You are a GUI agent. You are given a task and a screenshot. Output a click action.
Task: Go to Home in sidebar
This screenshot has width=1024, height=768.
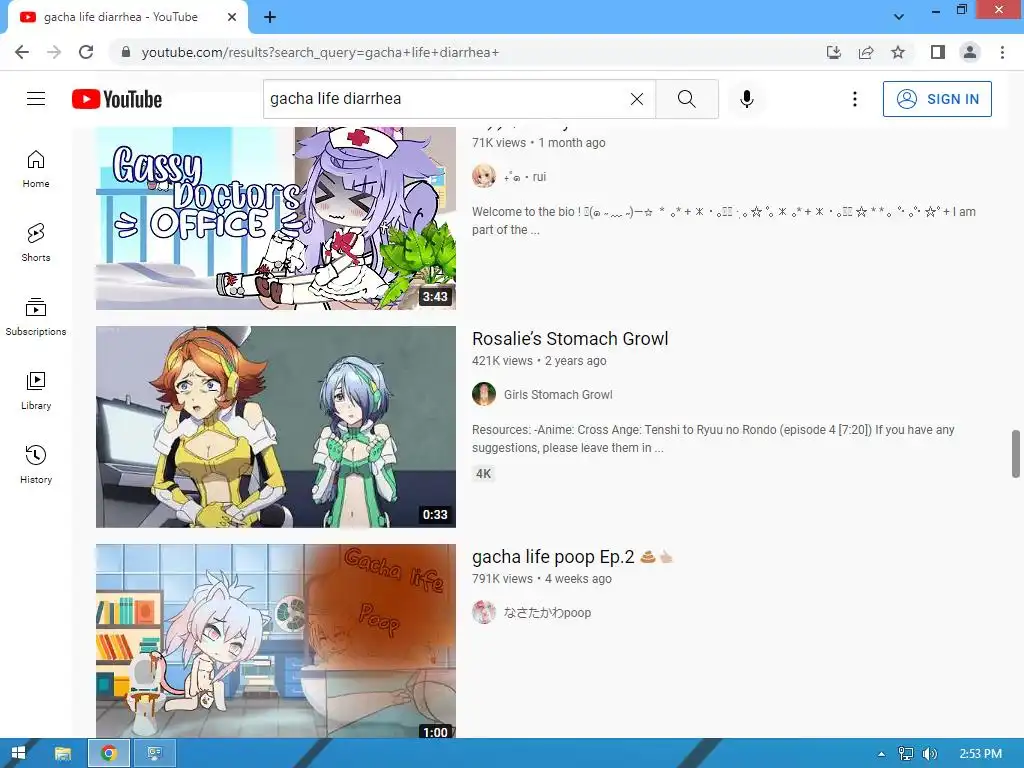click(x=36, y=169)
